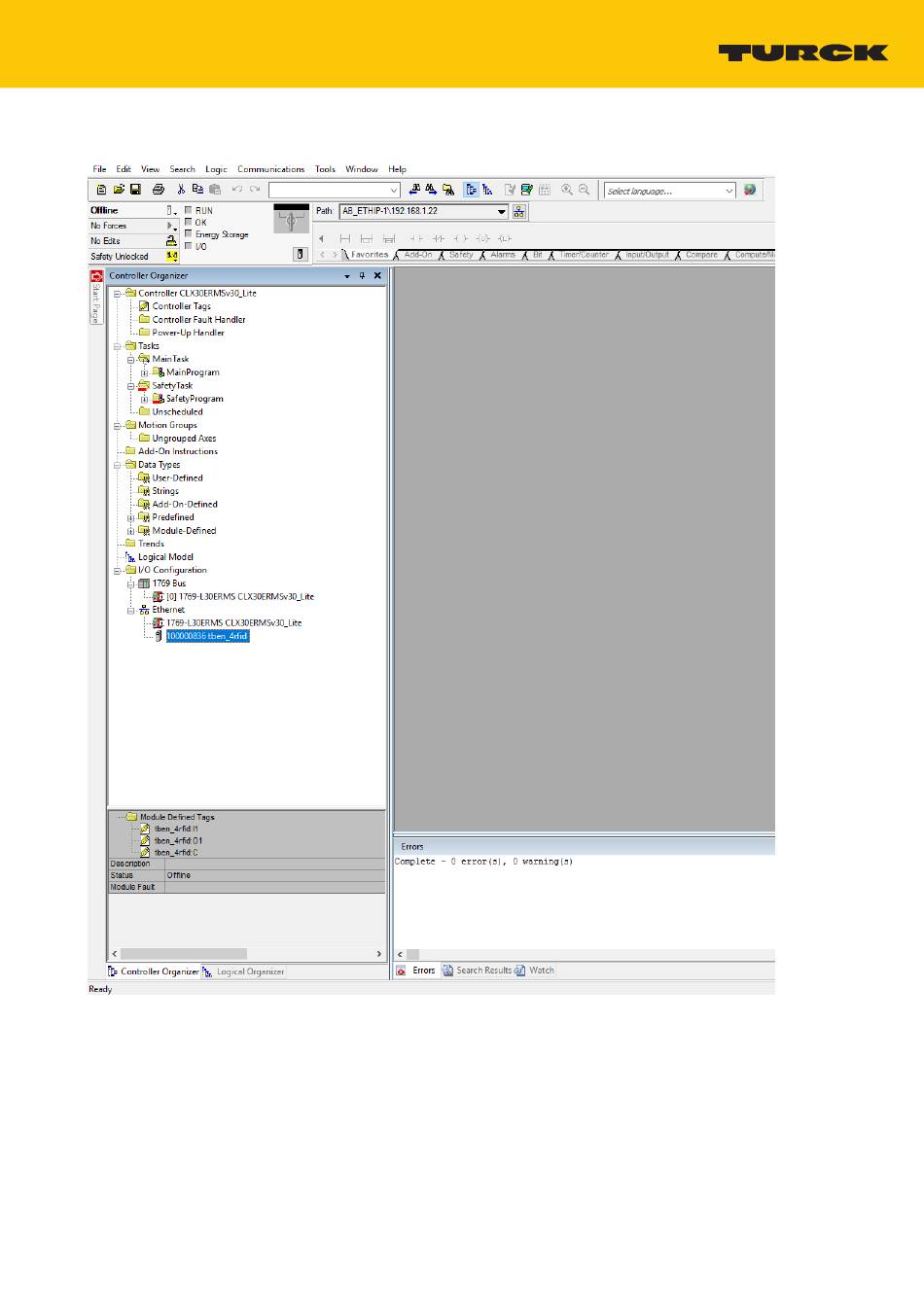Collapse the I/O Configuration tree node
The image size is (924, 1307).
117,571
